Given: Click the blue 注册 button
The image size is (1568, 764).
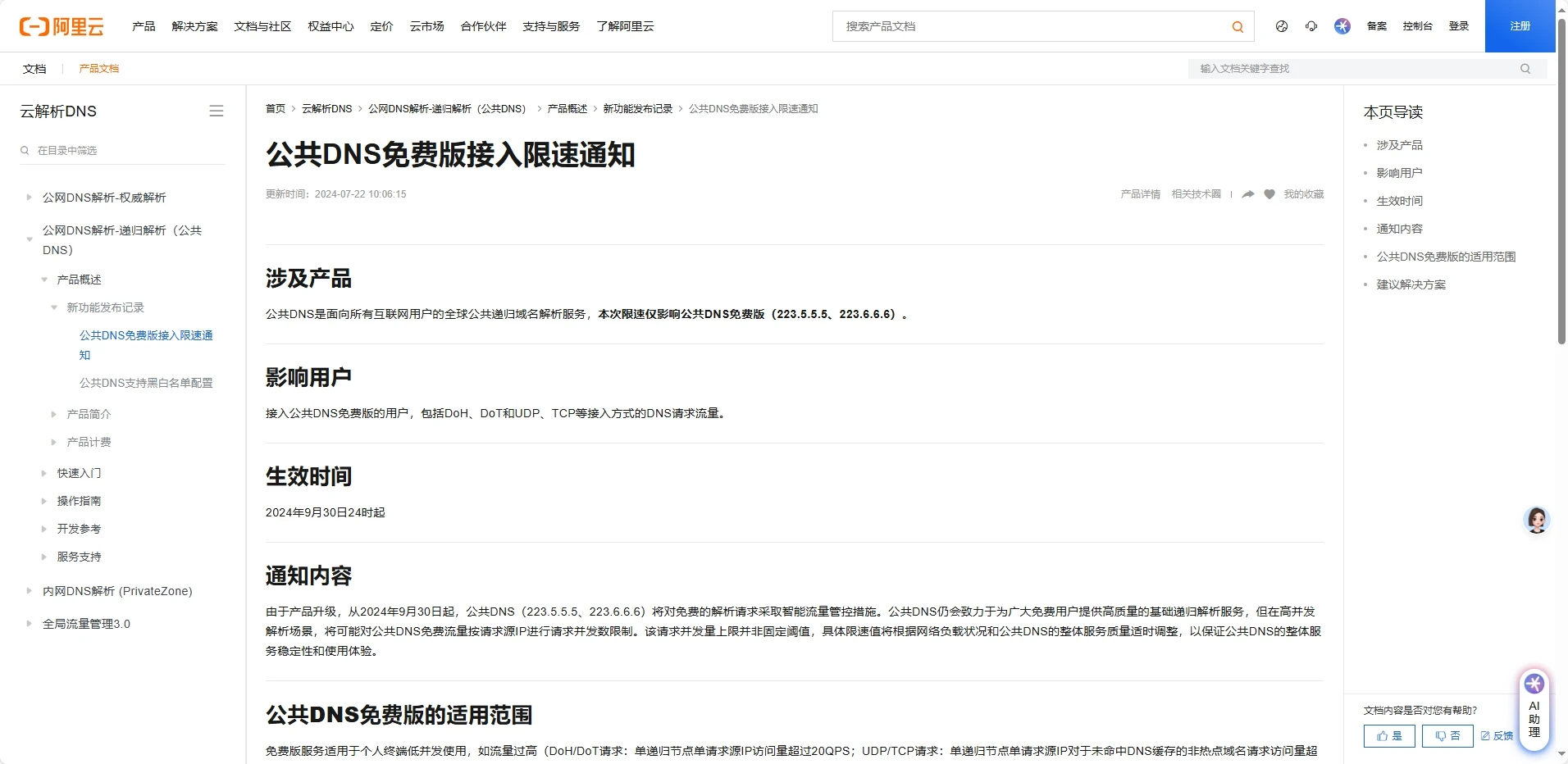Looking at the screenshot, I should pos(1520,26).
